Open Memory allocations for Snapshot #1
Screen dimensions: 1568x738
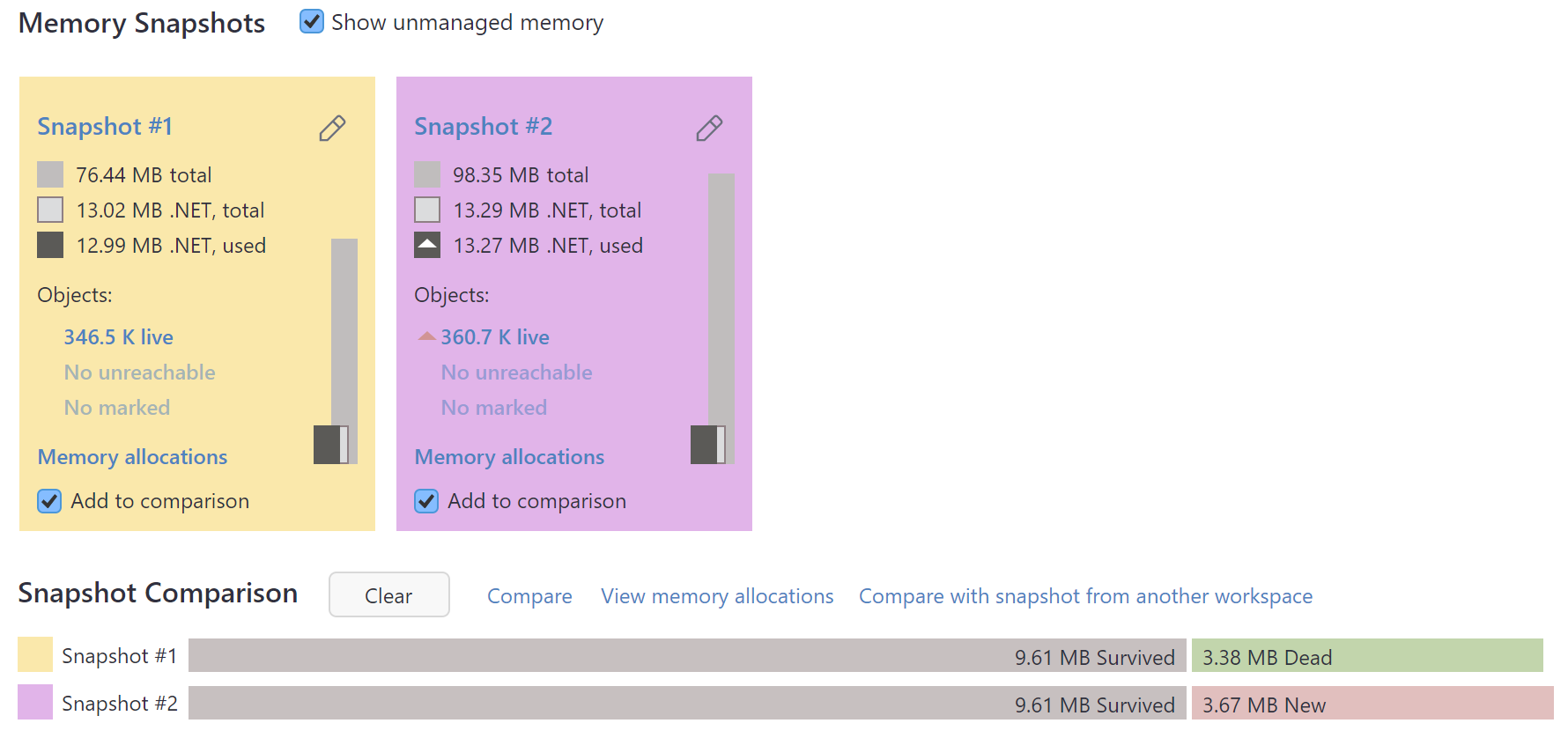[x=132, y=456]
